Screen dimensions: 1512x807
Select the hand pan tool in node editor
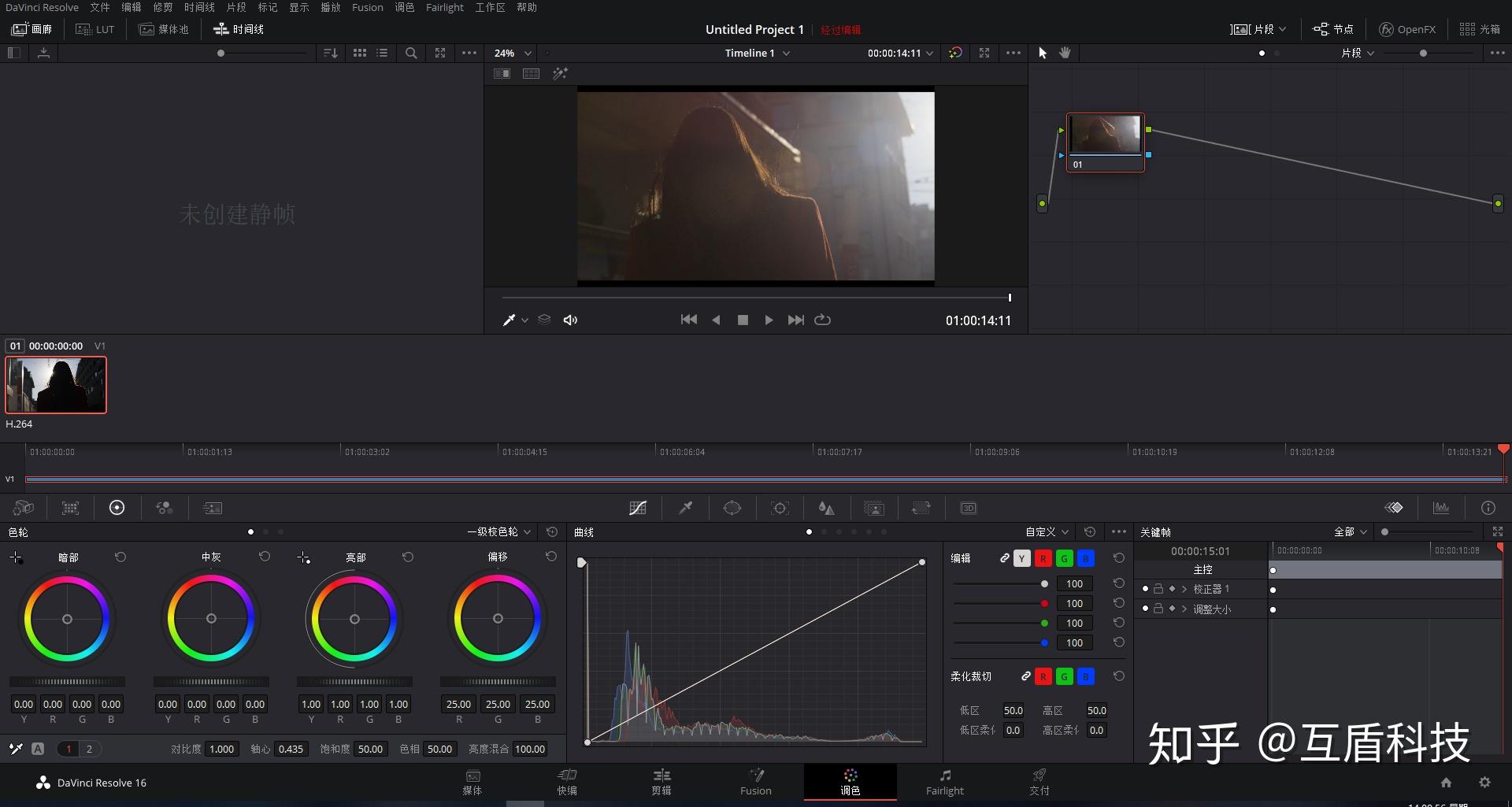pos(1065,53)
